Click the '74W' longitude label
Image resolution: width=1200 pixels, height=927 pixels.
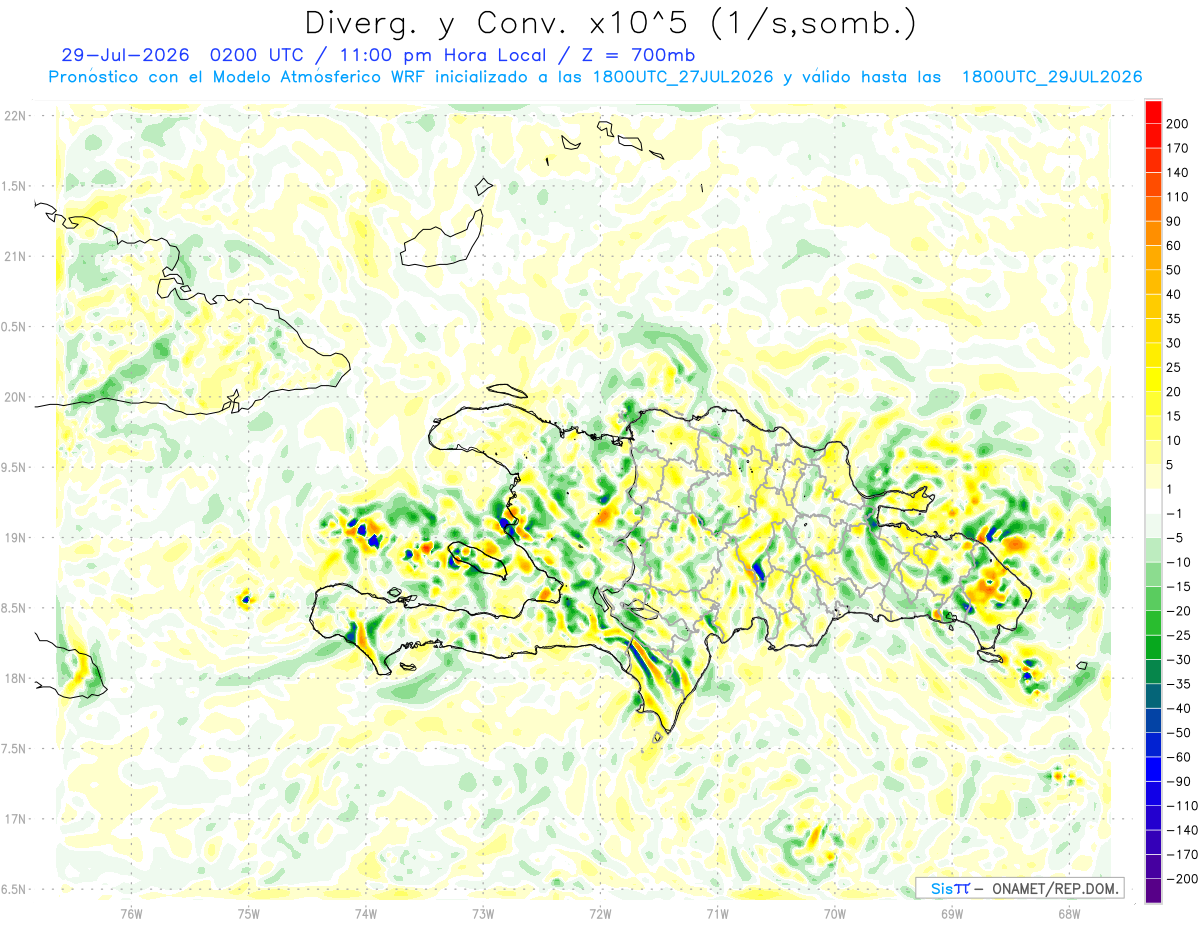point(366,913)
